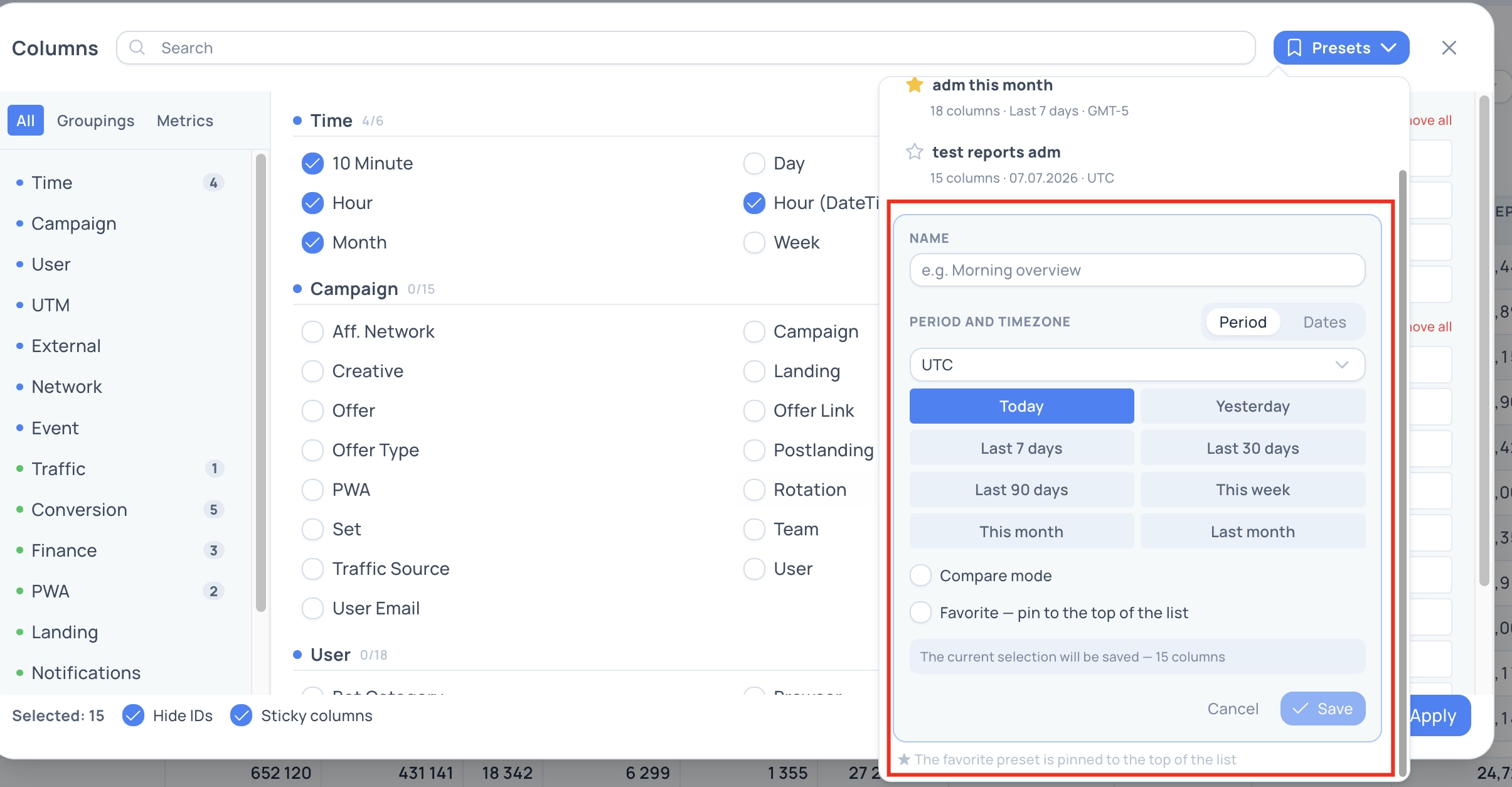Uncheck the Hour column

pyautogui.click(x=312, y=203)
